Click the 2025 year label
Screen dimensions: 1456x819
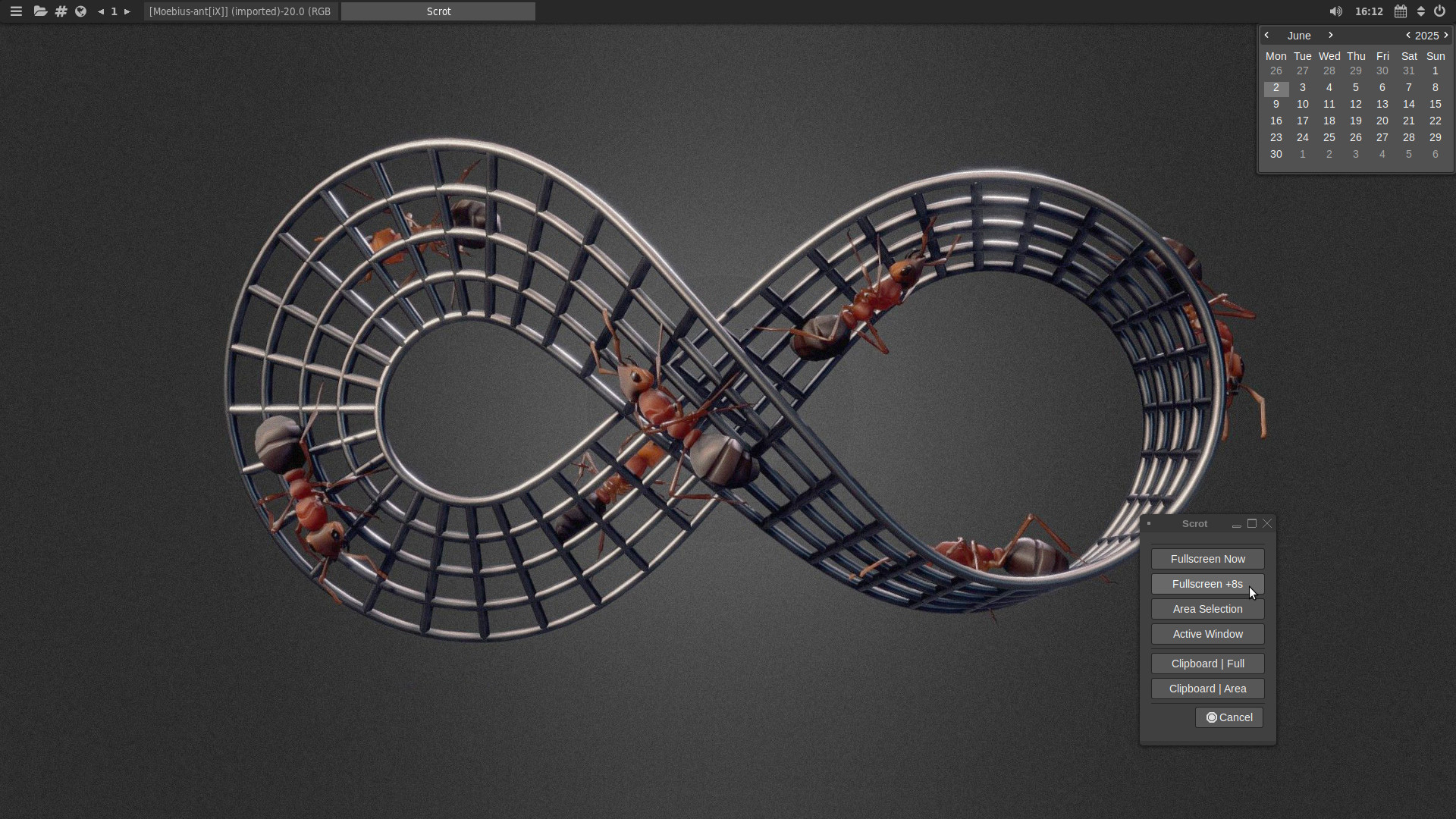1426,36
